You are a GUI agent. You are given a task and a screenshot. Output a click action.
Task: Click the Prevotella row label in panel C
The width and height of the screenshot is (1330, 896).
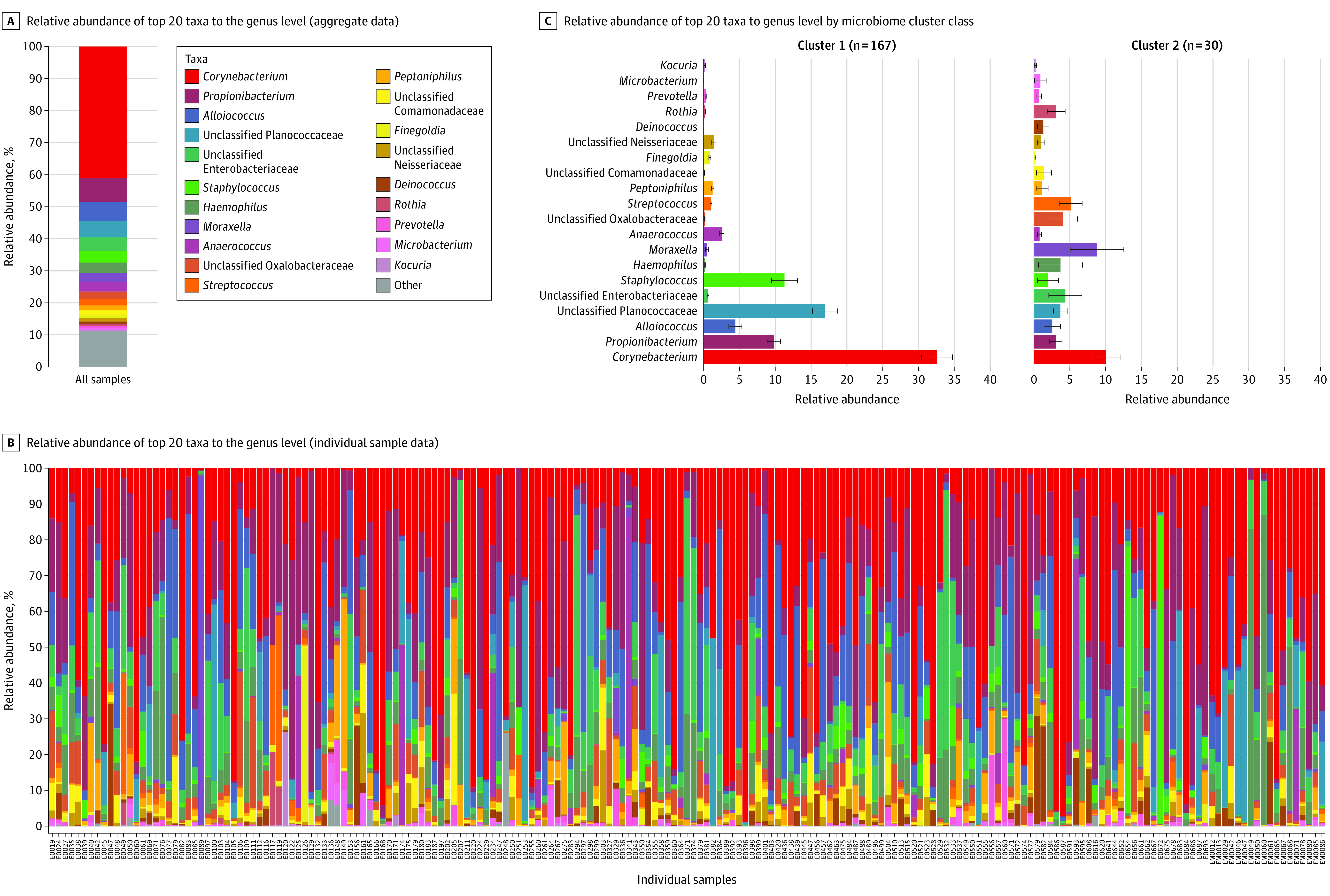click(x=672, y=97)
